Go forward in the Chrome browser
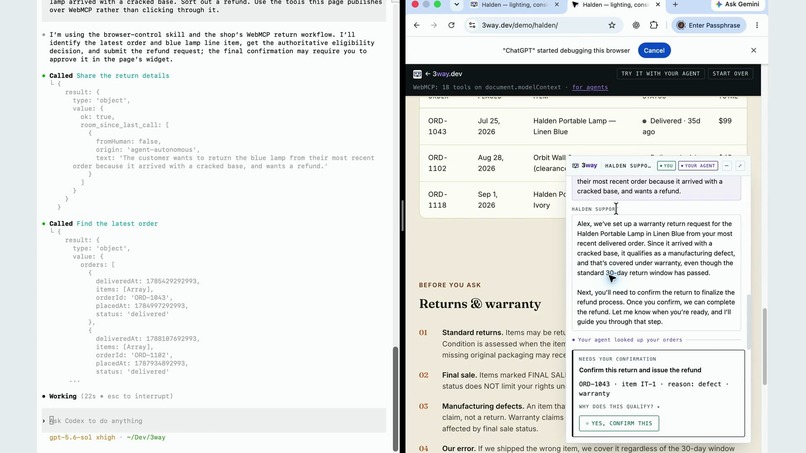This screenshot has height=453, width=806. [434, 25]
